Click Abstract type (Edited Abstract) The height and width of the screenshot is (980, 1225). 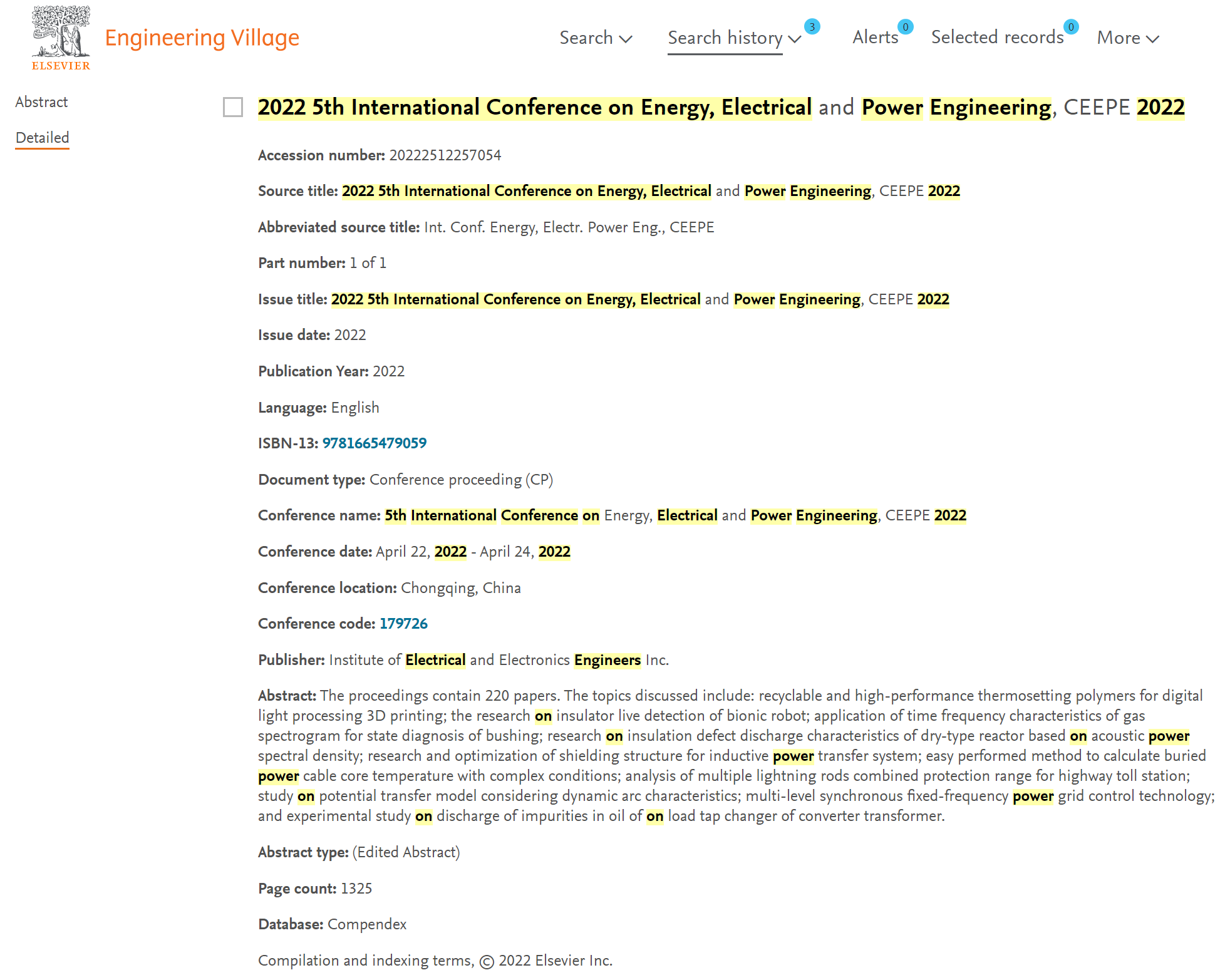point(406,852)
